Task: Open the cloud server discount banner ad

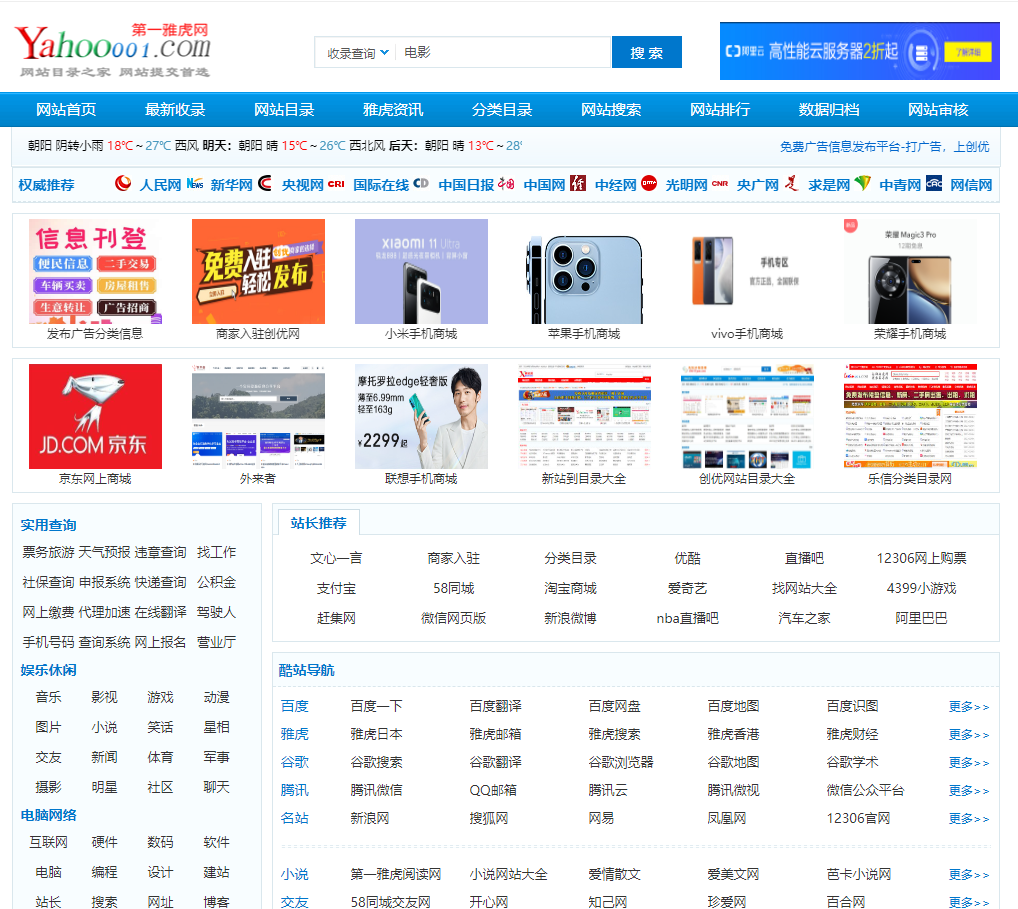Action: [860, 51]
